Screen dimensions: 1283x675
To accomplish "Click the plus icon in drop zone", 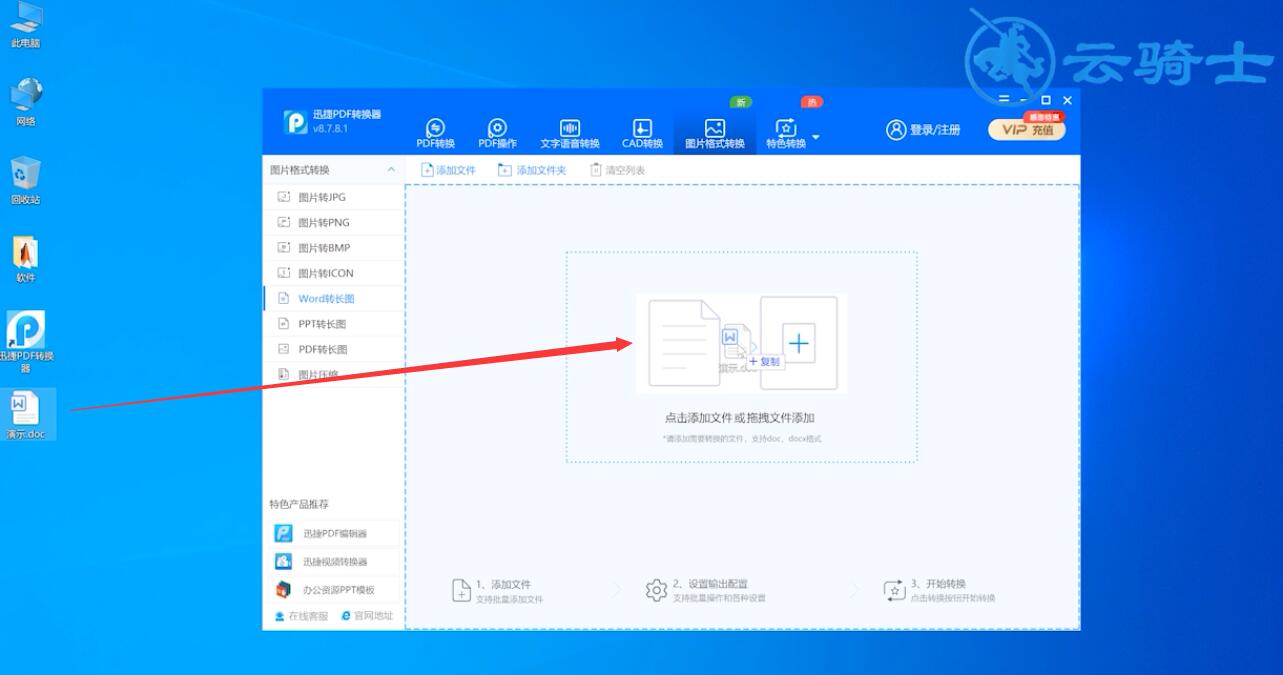I will 799,343.
